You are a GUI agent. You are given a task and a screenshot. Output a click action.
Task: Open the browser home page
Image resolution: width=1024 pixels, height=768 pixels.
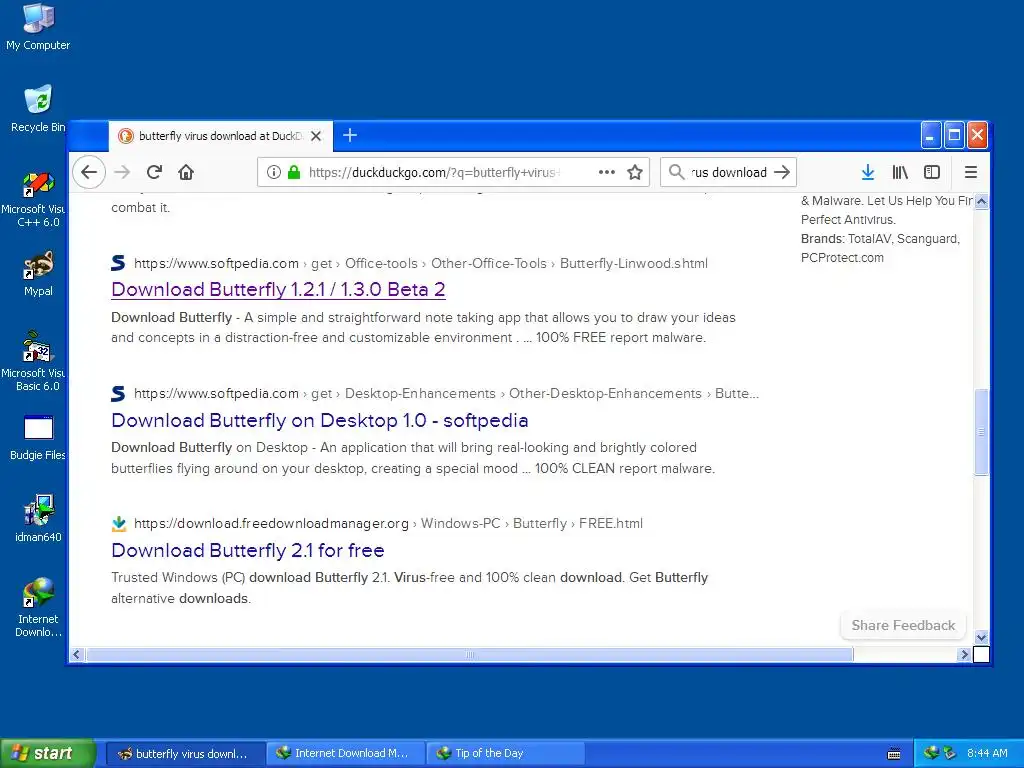[186, 172]
